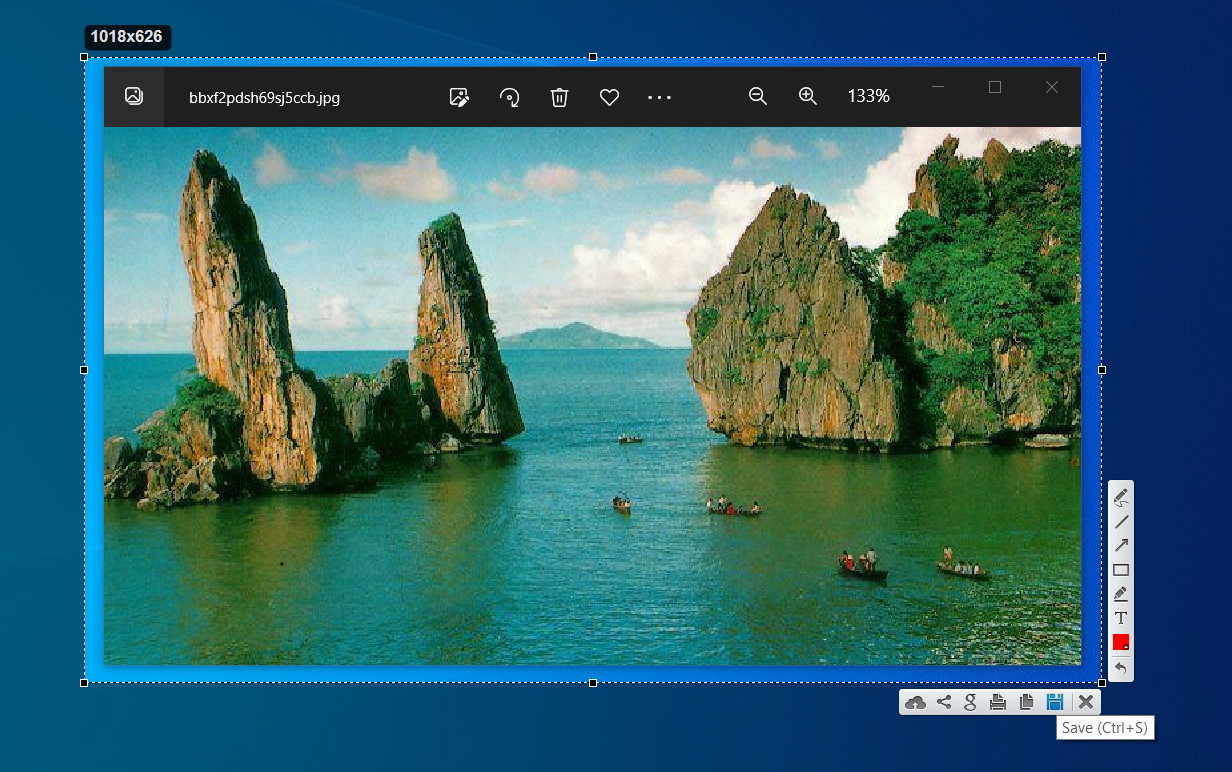1232x772 pixels.
Task: Zoom out of the image
Action: point(758,96)
